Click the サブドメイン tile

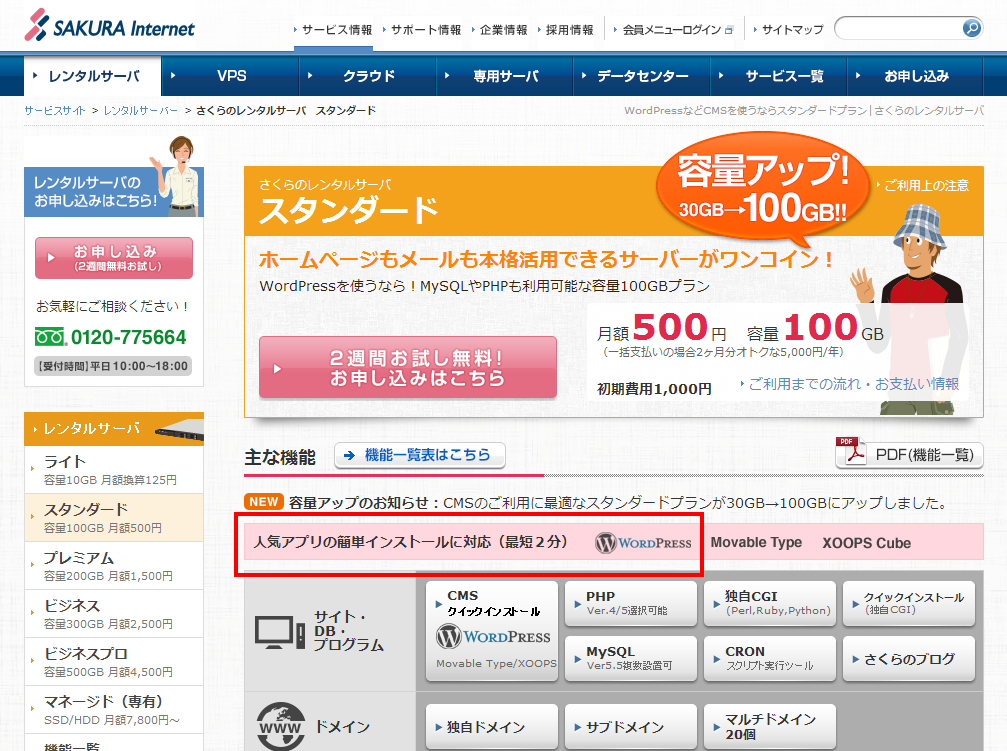click(x=631, y=727)
